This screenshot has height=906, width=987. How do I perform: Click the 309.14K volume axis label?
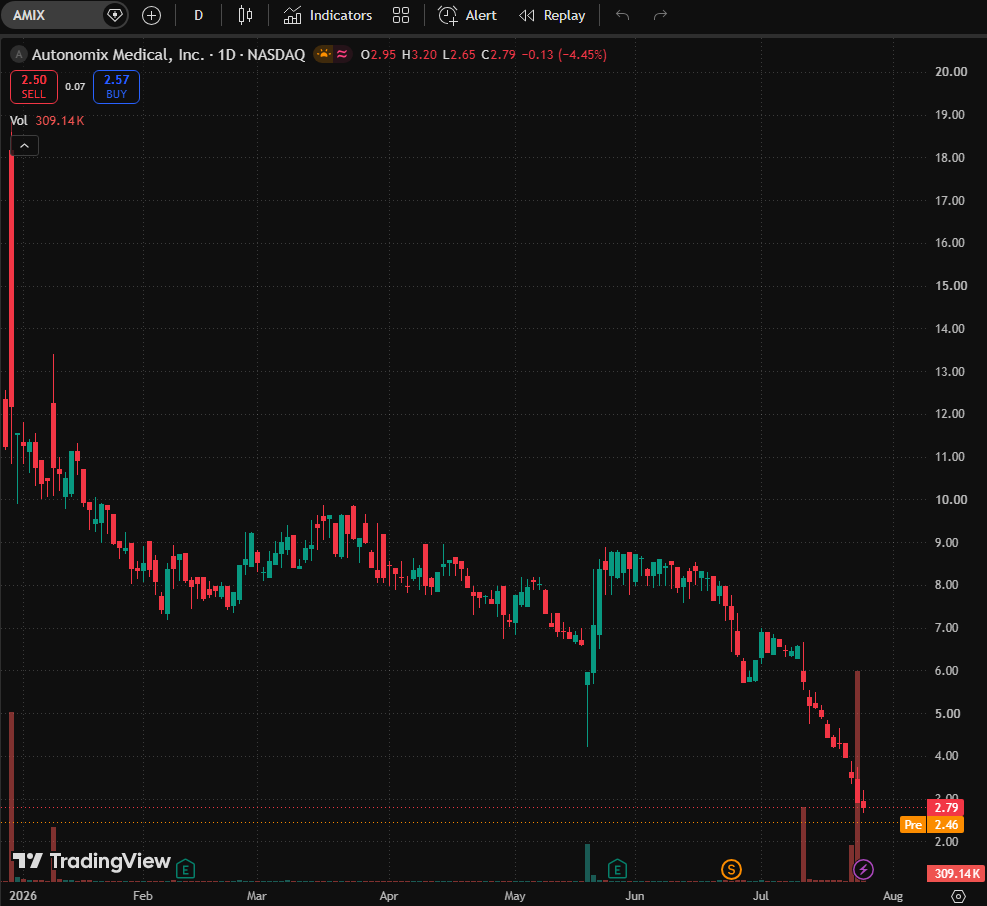[x=956, y=873]
